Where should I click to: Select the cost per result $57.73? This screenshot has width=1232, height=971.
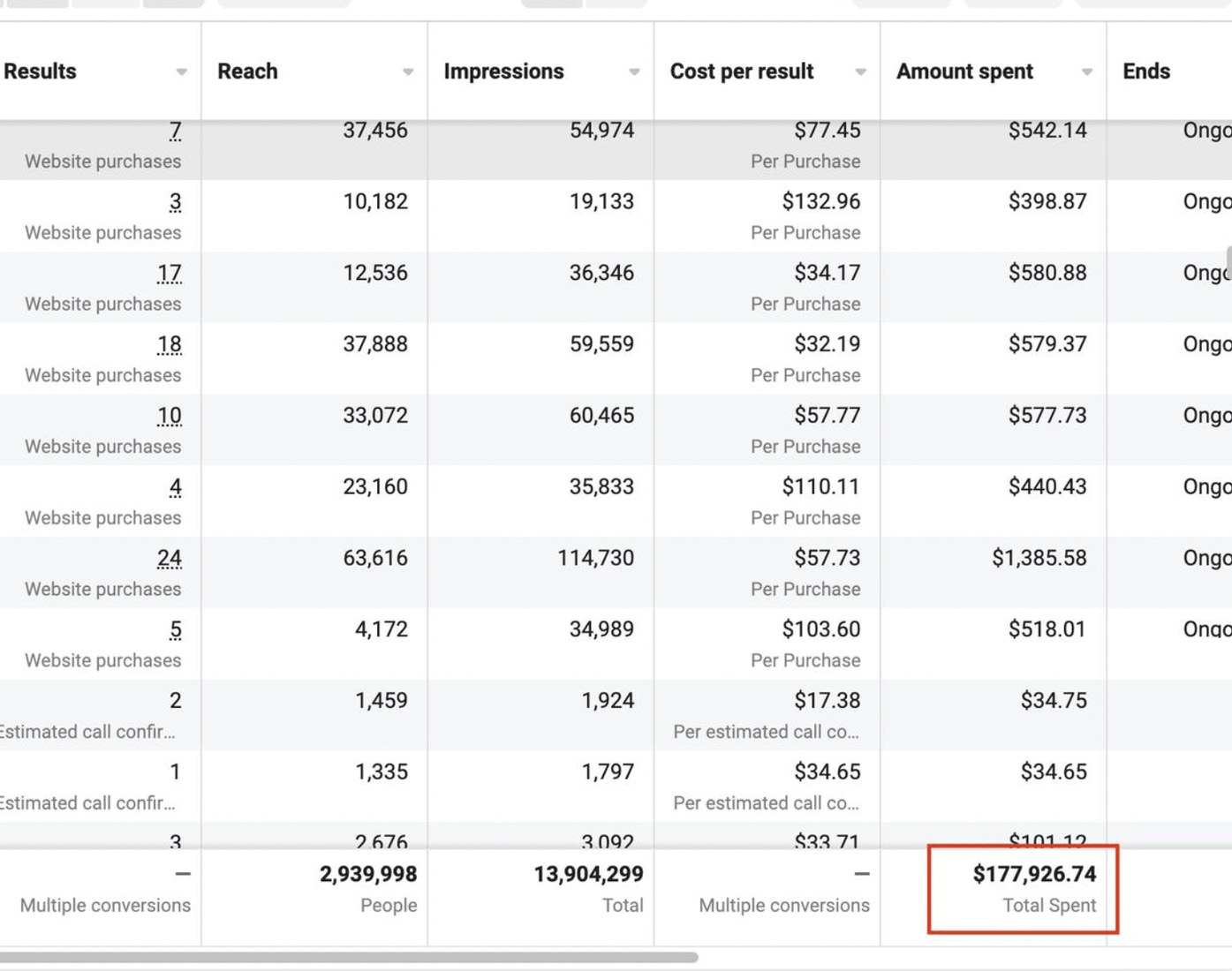(828, 559)
